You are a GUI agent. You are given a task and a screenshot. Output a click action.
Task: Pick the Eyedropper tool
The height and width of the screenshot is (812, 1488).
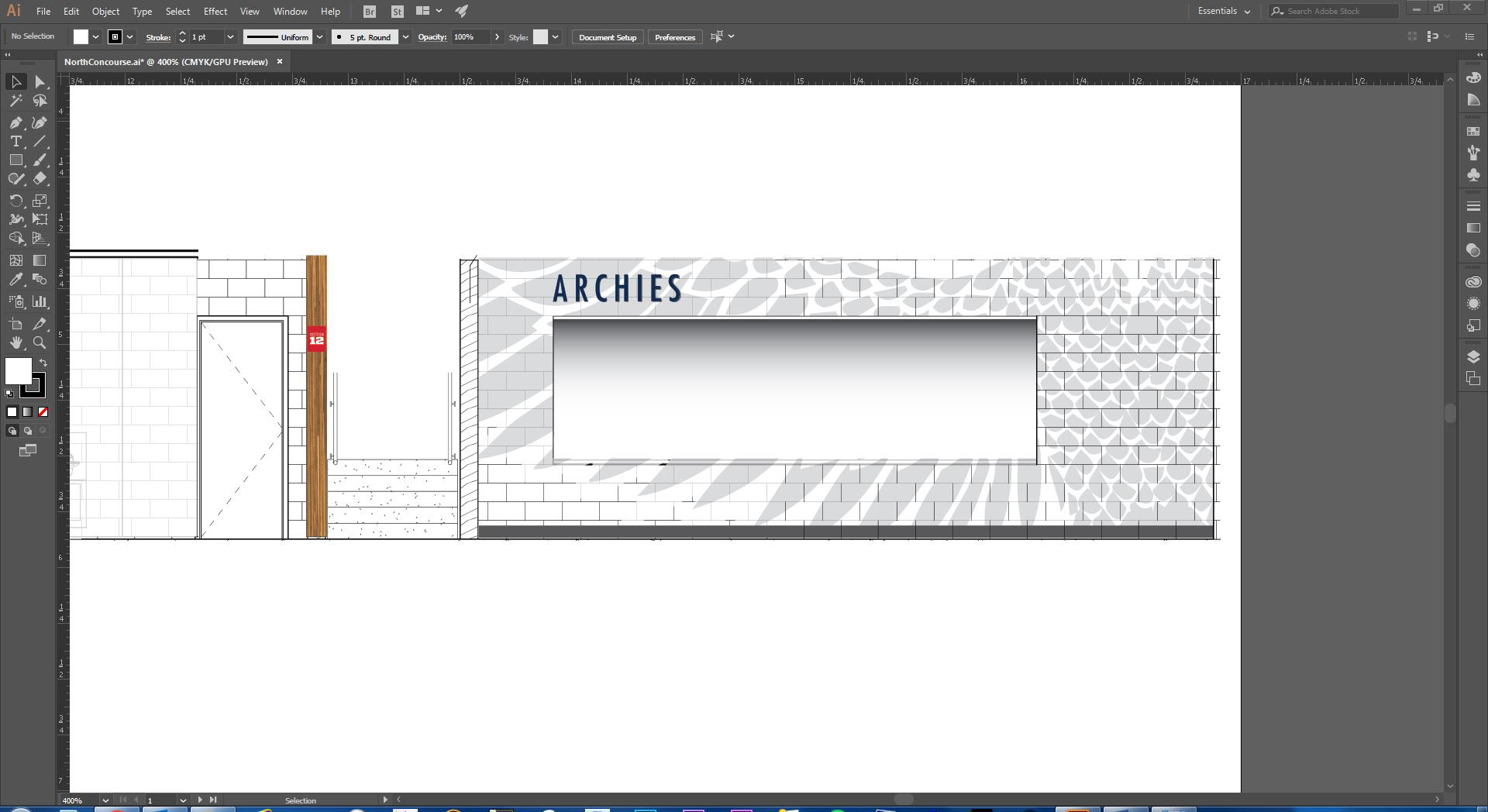(x=15, y=279)
